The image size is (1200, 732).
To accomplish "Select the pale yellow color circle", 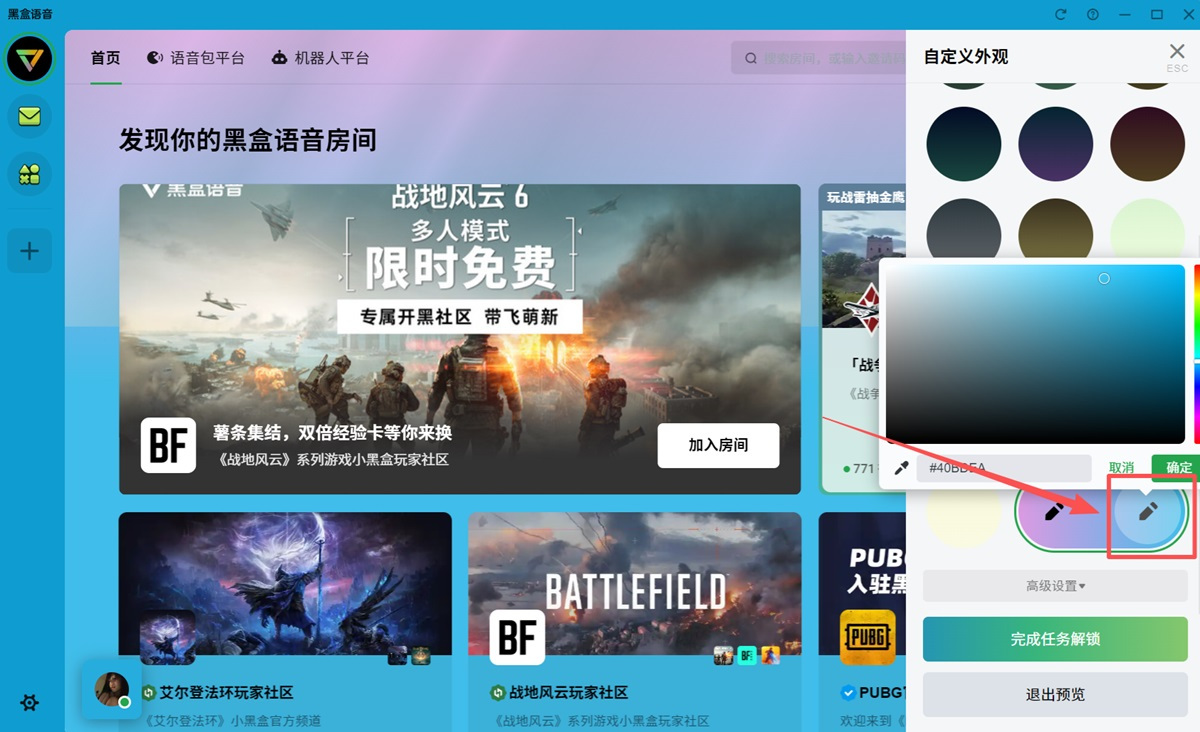I will pos(964,515).
